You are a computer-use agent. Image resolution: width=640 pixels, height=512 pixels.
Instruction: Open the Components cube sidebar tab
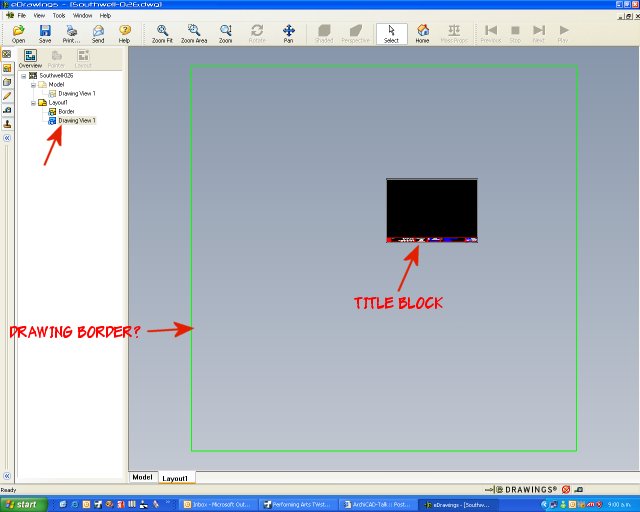point(7,82)
